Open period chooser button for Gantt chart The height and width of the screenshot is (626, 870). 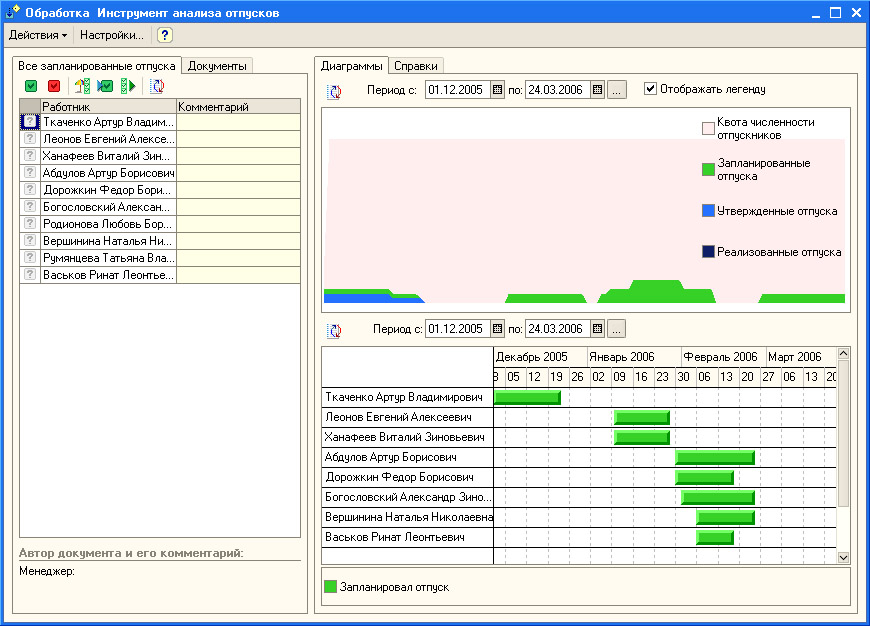[x=617, y=329]
